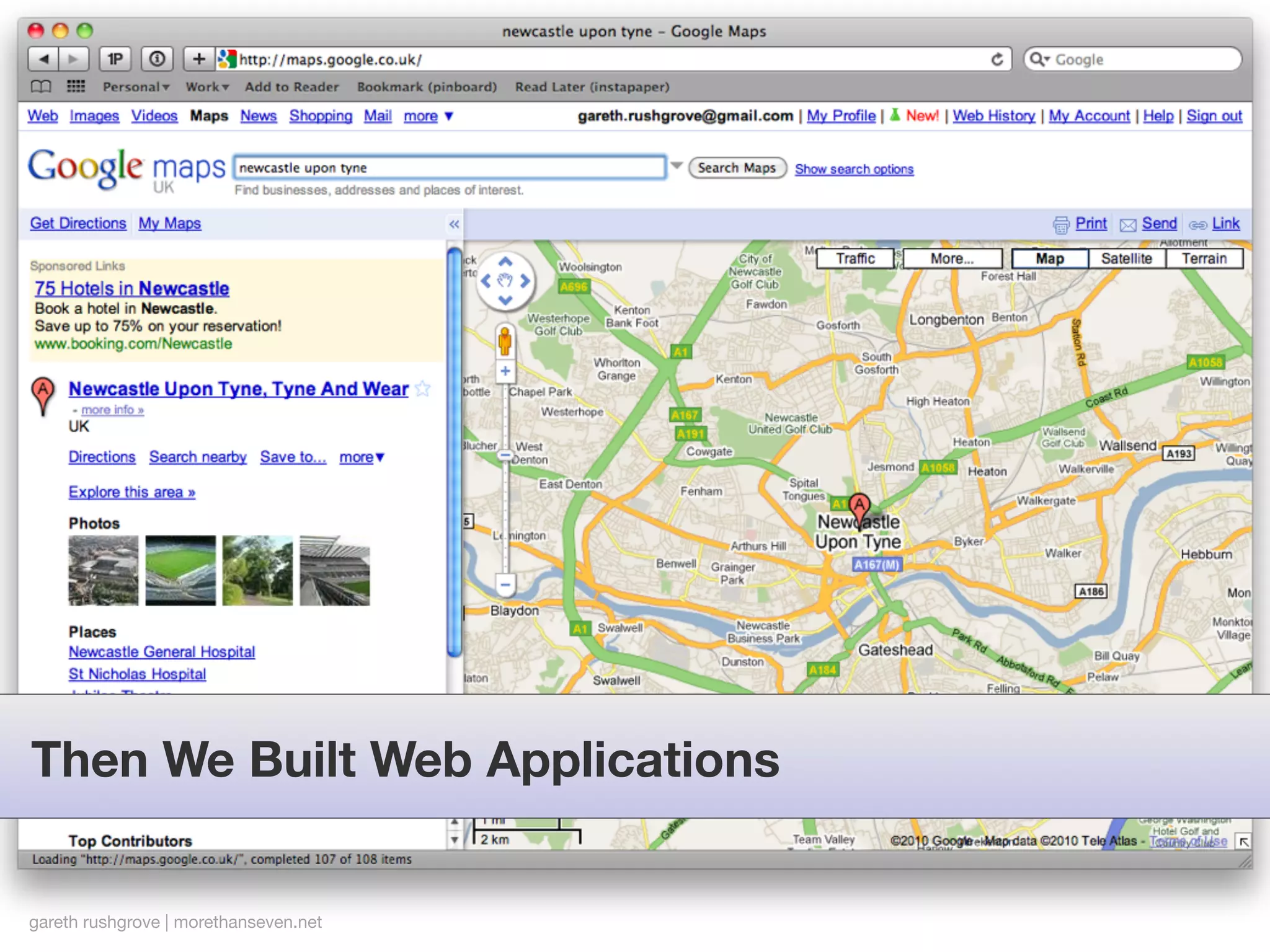
Task: Go forward with the browser forward arrow
Action: click(x=73, y=59)
